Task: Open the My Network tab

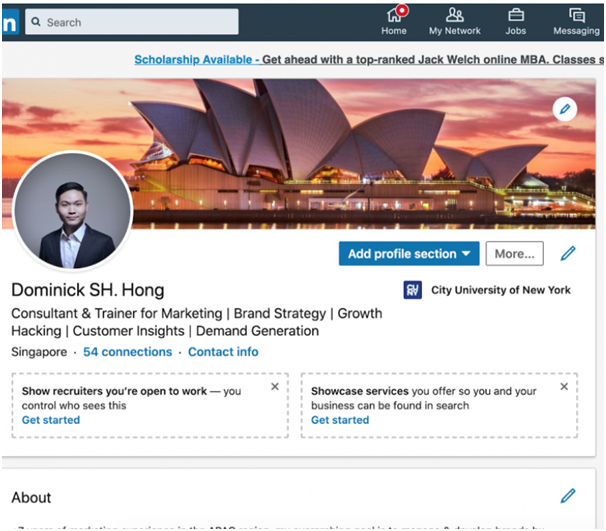Action: point(454,22)
